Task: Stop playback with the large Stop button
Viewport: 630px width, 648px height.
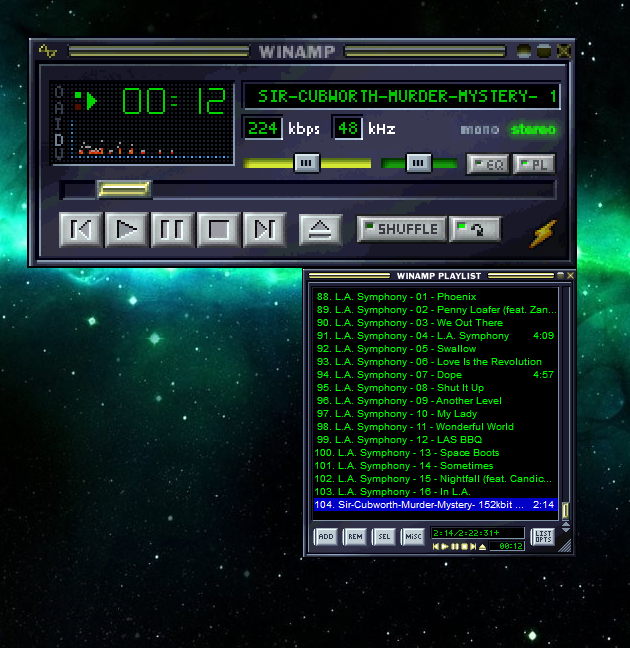Action: (218, 229)
